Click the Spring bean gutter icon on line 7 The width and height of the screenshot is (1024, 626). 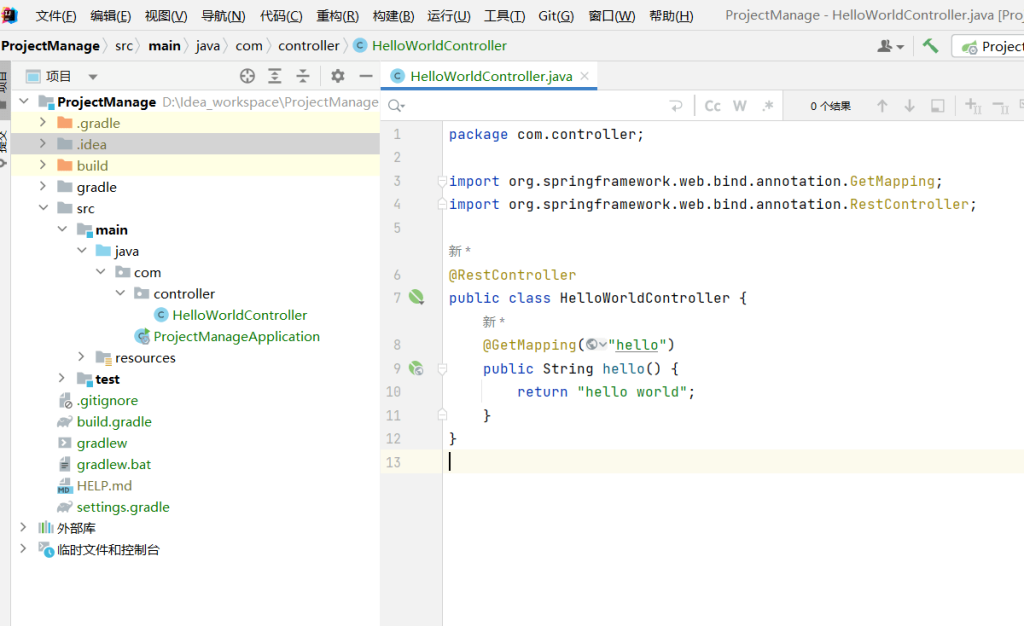click(x=416, y=298)
